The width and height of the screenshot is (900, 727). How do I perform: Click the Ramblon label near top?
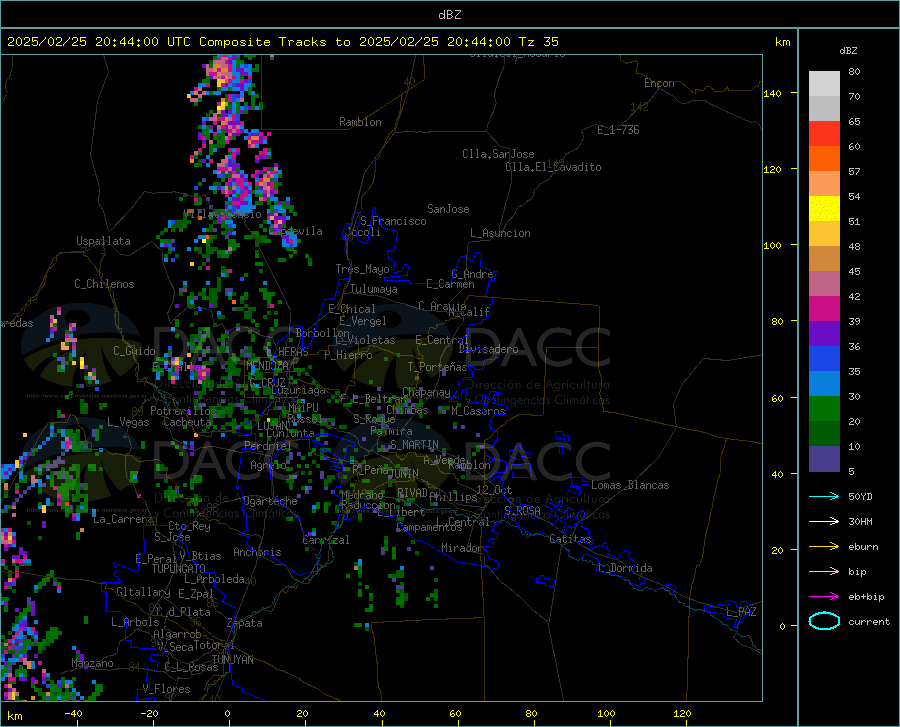click(x=360, y=122)
